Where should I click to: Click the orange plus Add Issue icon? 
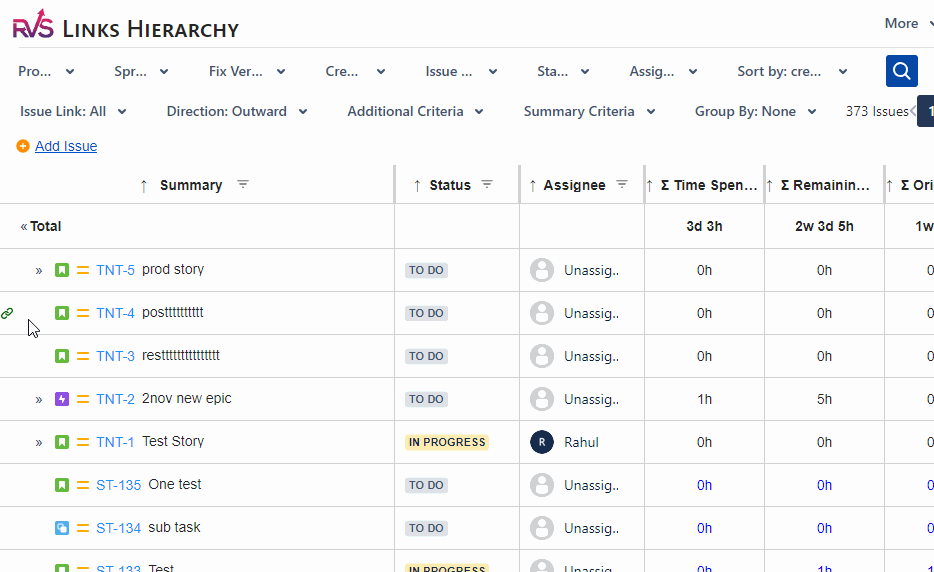[23, 146]
